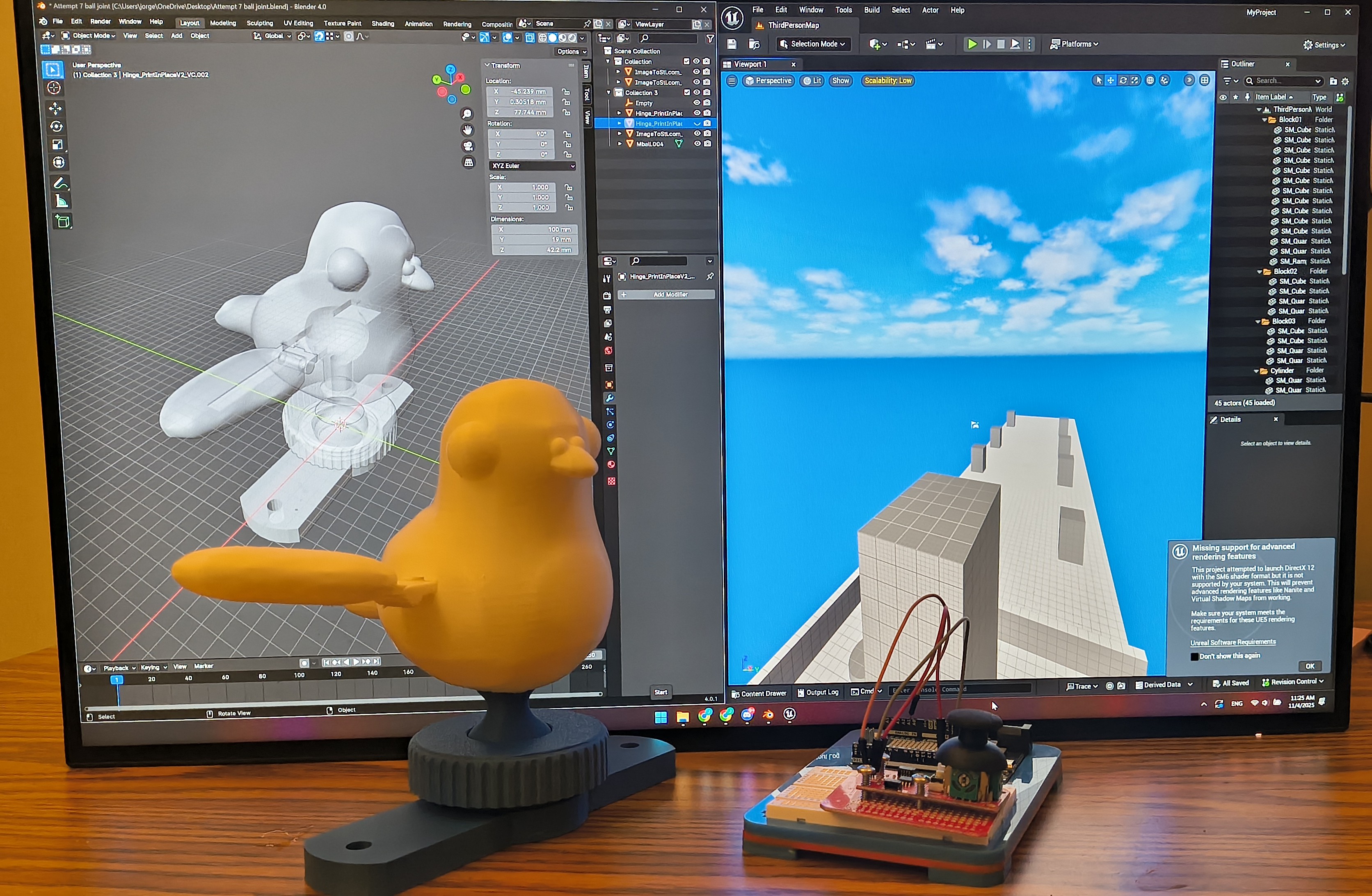Open Global transform orientation dropdown
1372x896 pixels.
pos(272,36)
